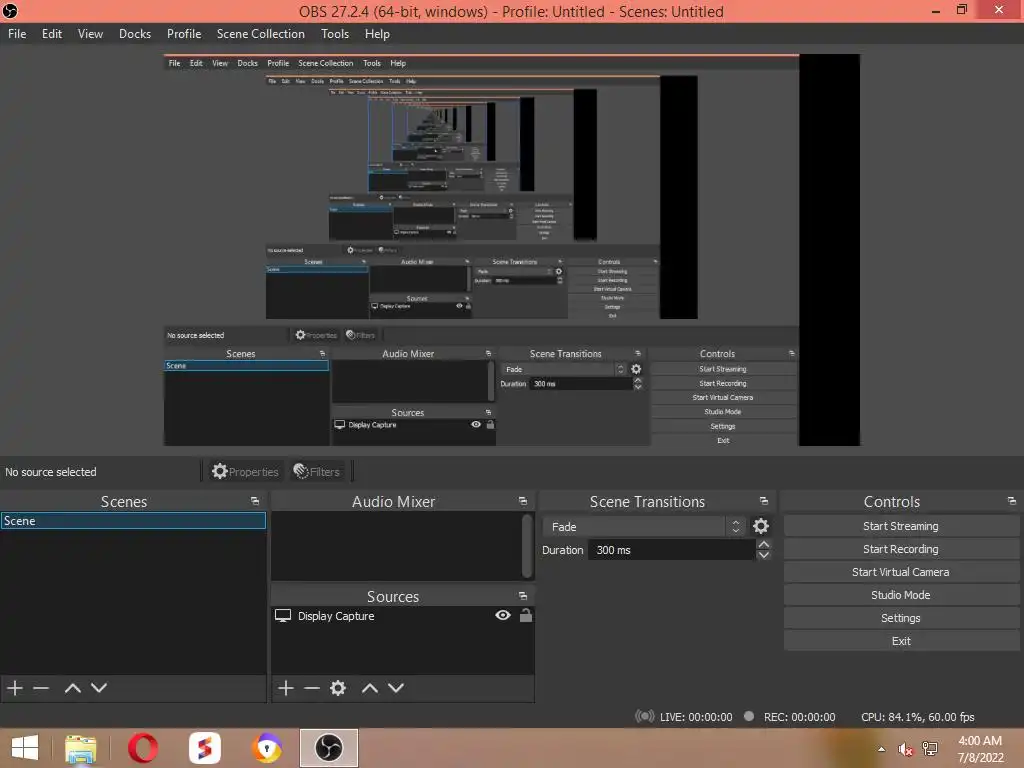This screenshot has width=1024, height=768.
Task: Toggle Display Capture lock icon
Action: (526, 615)
